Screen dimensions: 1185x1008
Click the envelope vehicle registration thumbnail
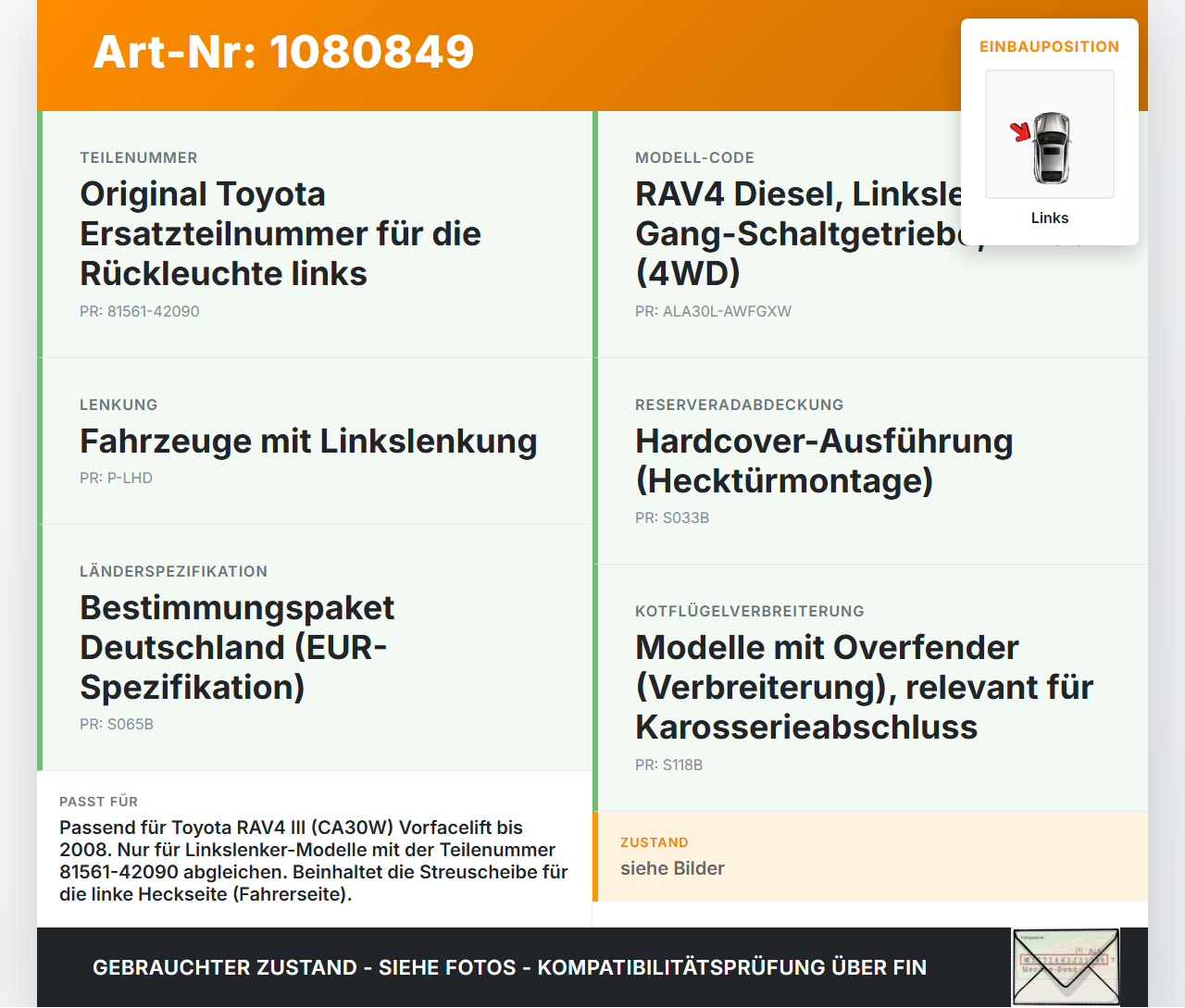(1066, 967)
